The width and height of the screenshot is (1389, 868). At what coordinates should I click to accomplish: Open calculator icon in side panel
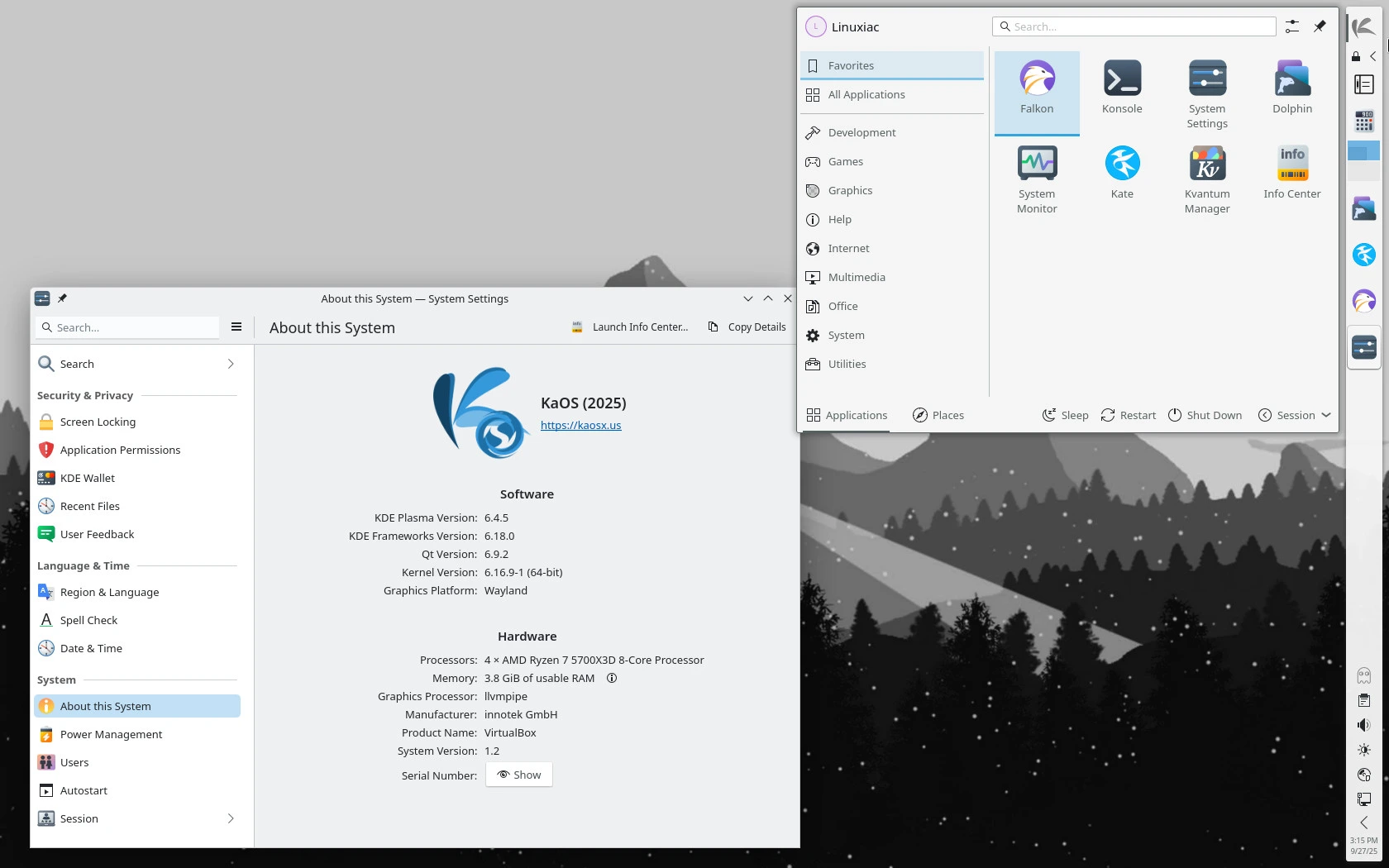(x=1364, y=122)
